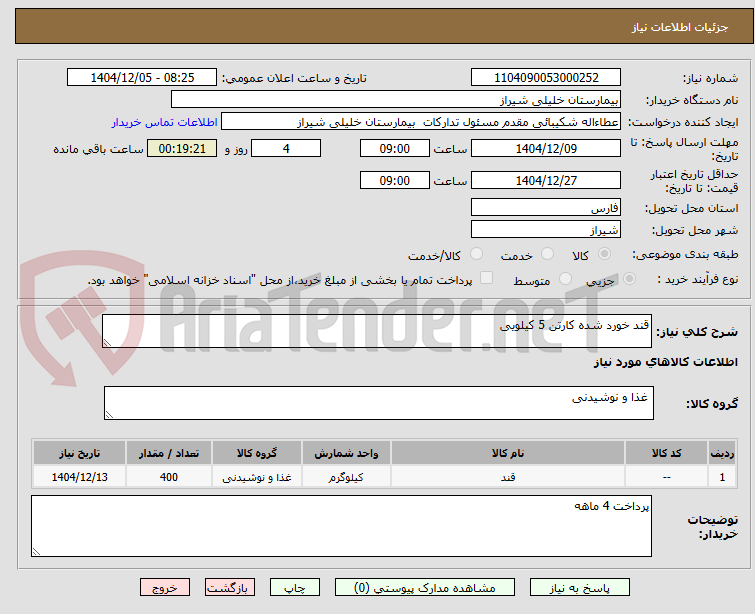Screen dimensions: 755x614
Task: Click the خروج exit button
Action: [165, 588]
